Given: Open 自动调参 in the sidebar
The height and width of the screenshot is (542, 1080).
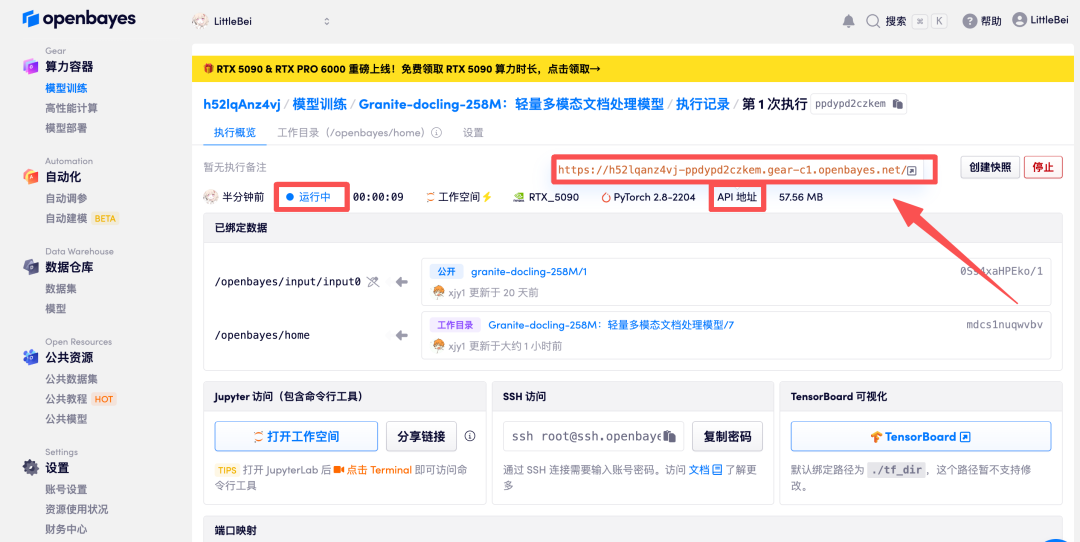Looking at the screenshot, I should tap(66, 198).
